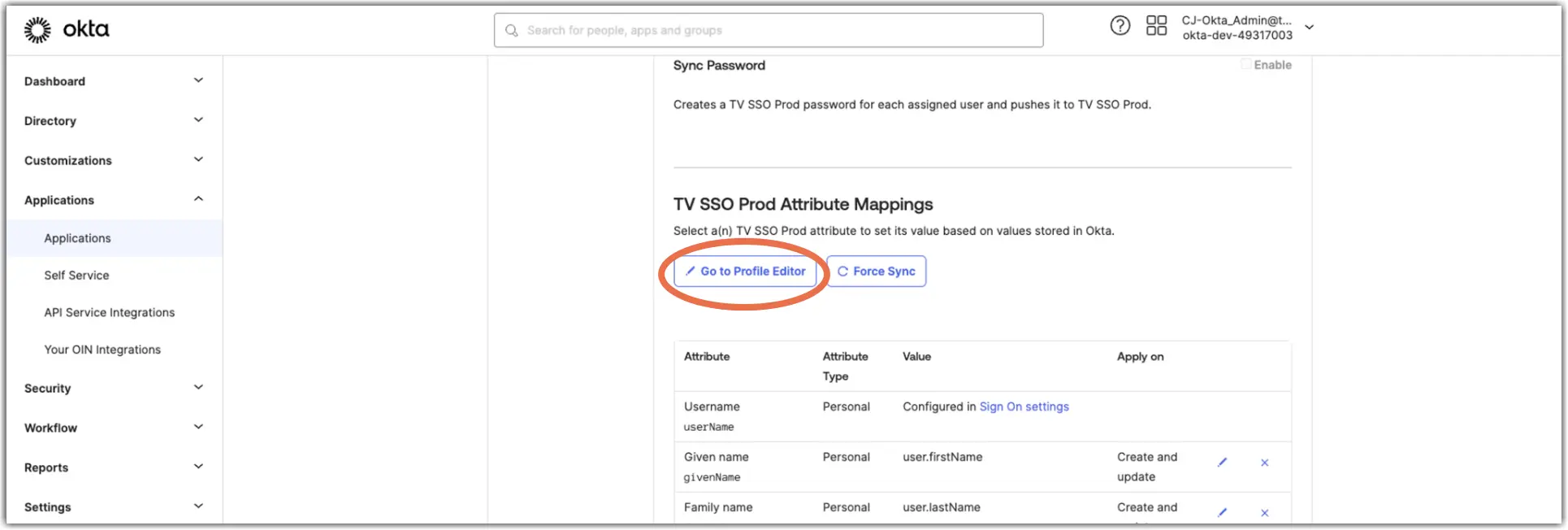Select the user.firstName value cell
1568x530 pixels.
coord(942,457)
